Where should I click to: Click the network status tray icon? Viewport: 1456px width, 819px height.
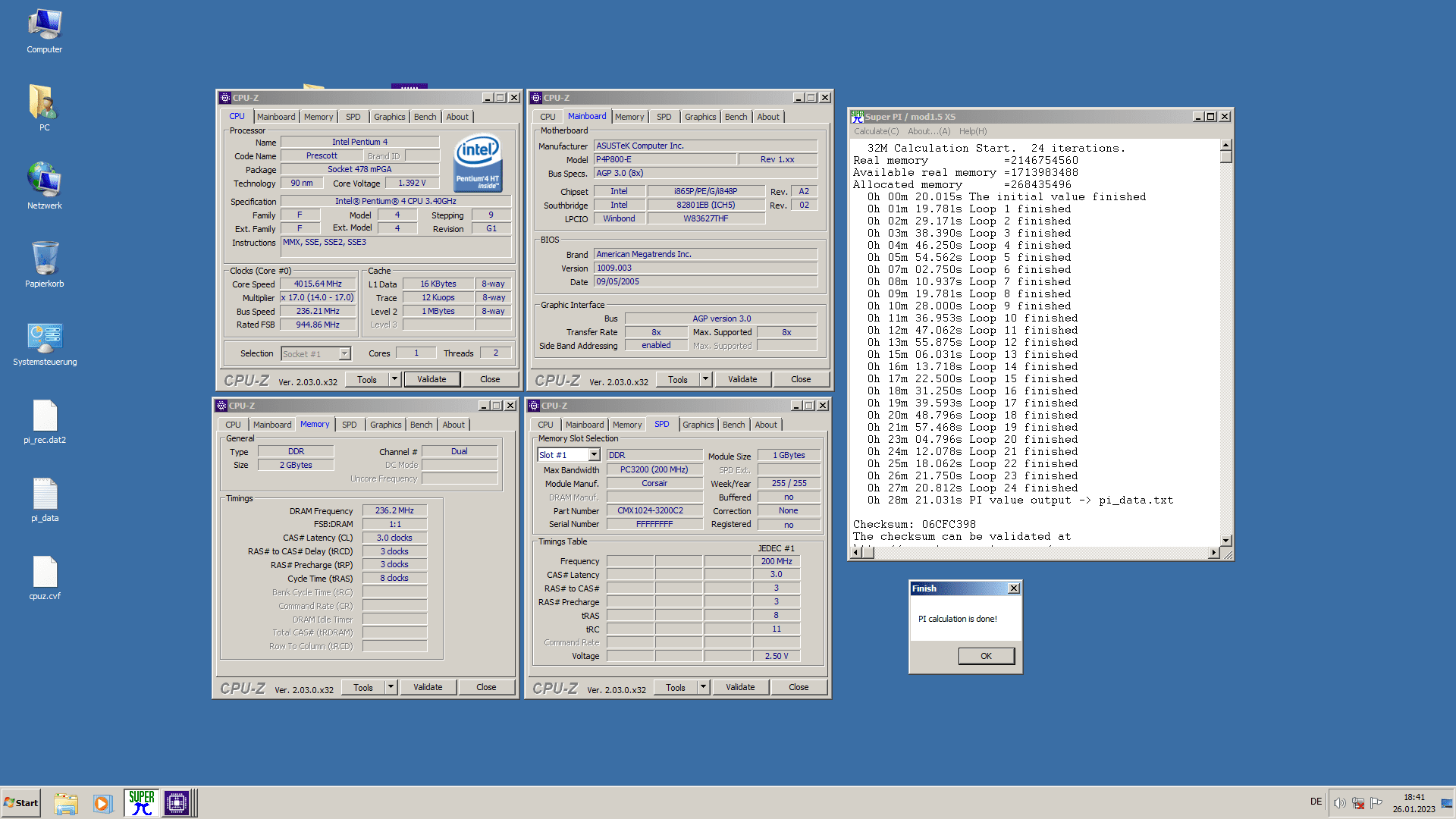coord(1358,803)
